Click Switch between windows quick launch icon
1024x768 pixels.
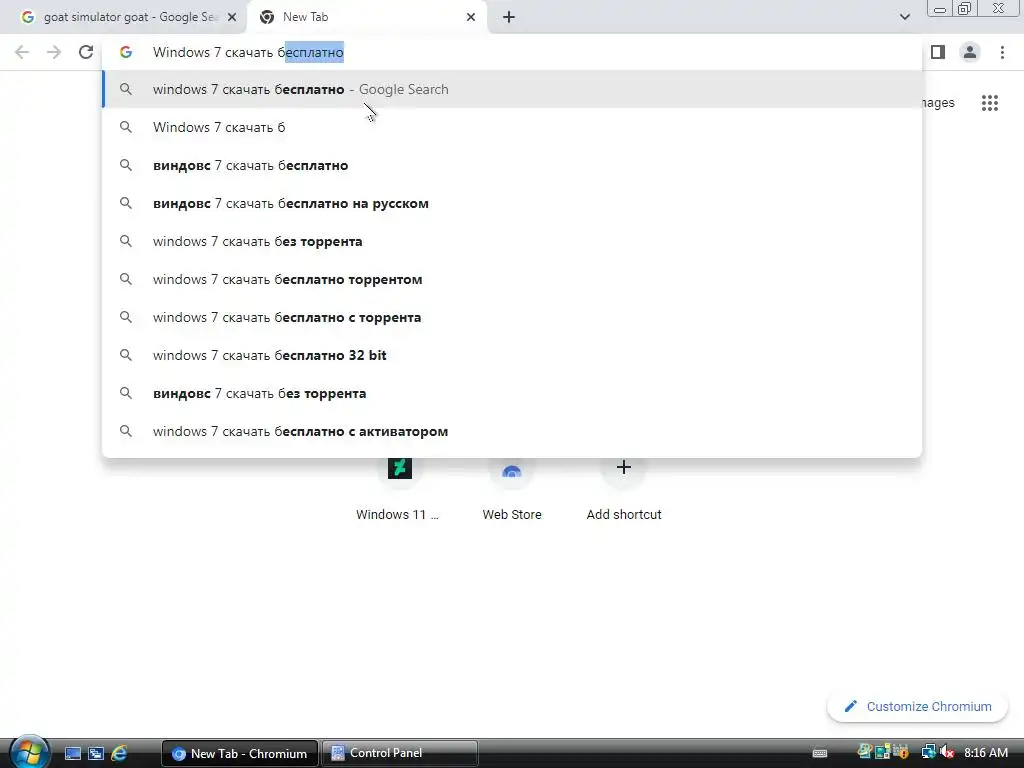96,754
